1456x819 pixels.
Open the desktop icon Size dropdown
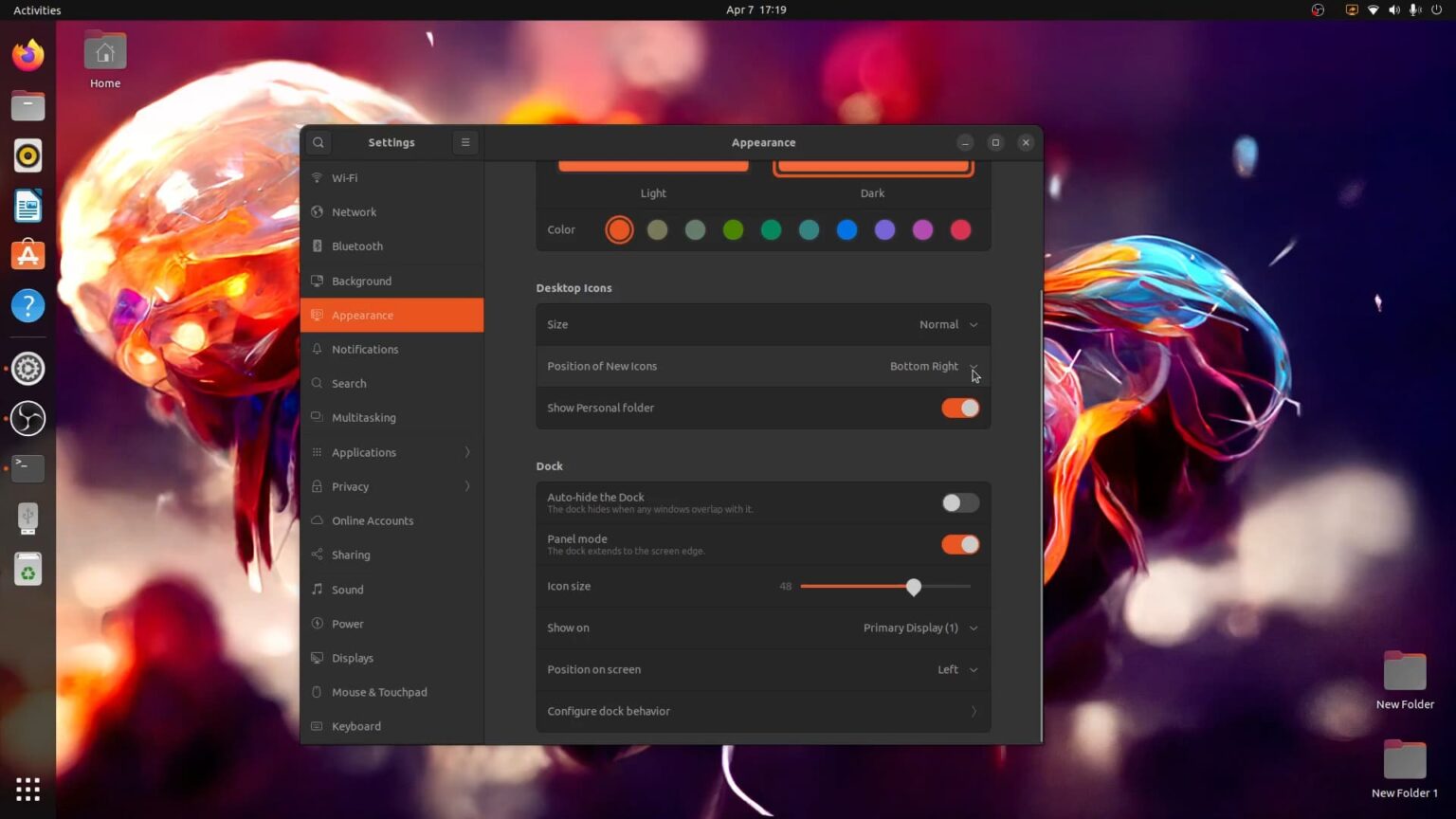948,324
